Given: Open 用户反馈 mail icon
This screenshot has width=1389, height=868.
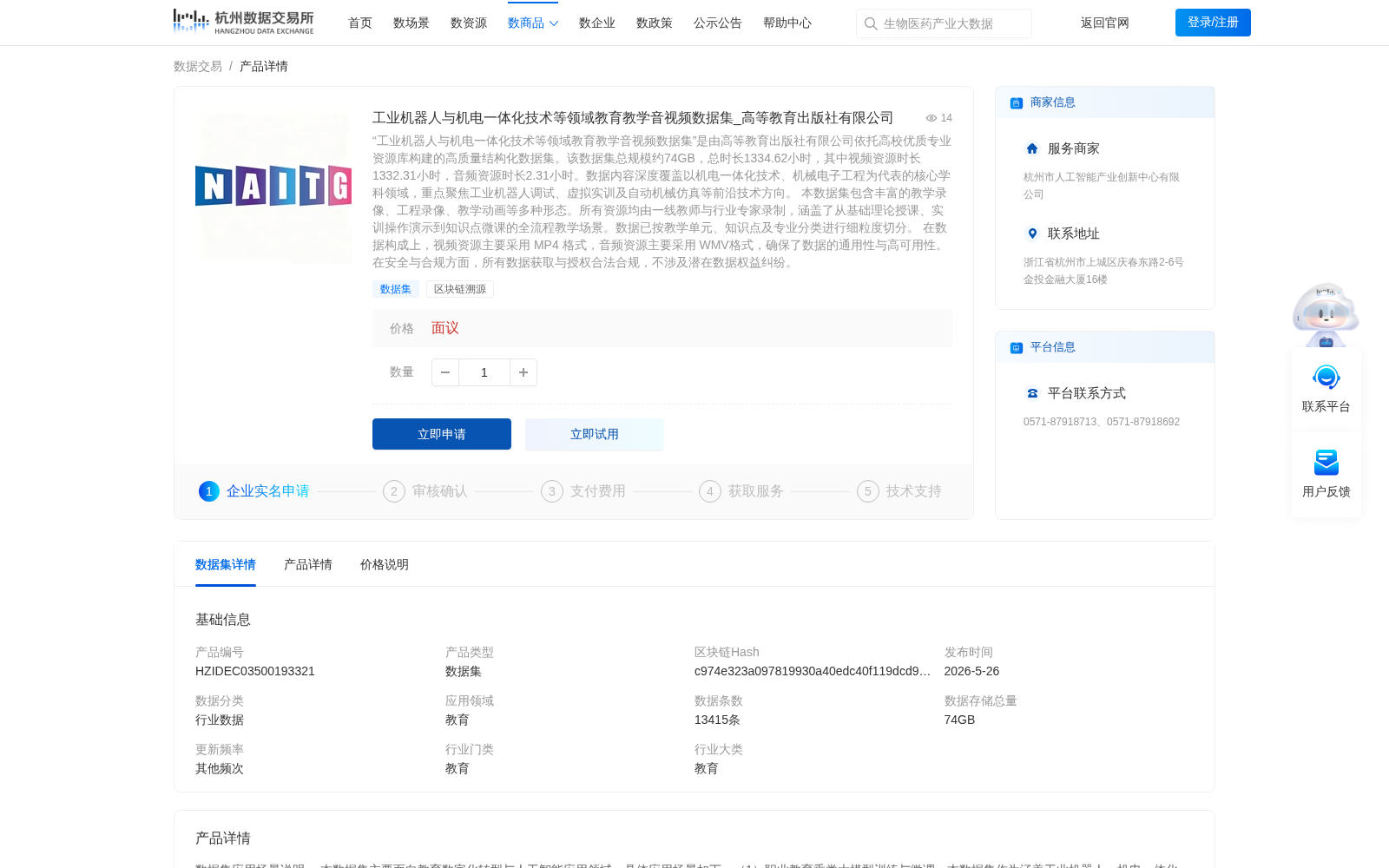Looking at the screenshot, I should click(1326, 462).
